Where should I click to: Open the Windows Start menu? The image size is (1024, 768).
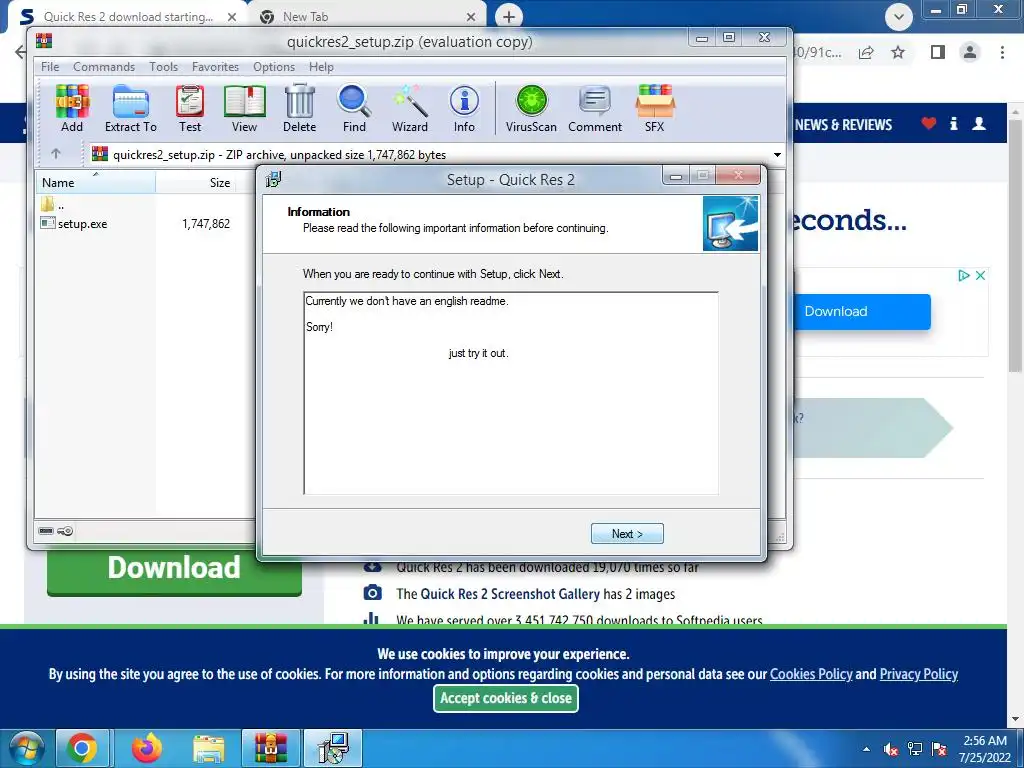26,748
